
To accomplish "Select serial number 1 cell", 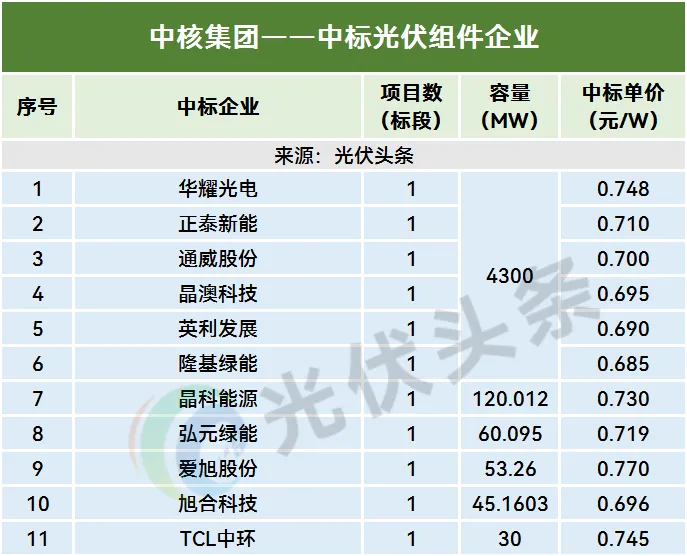I will (x=37, y=188).
